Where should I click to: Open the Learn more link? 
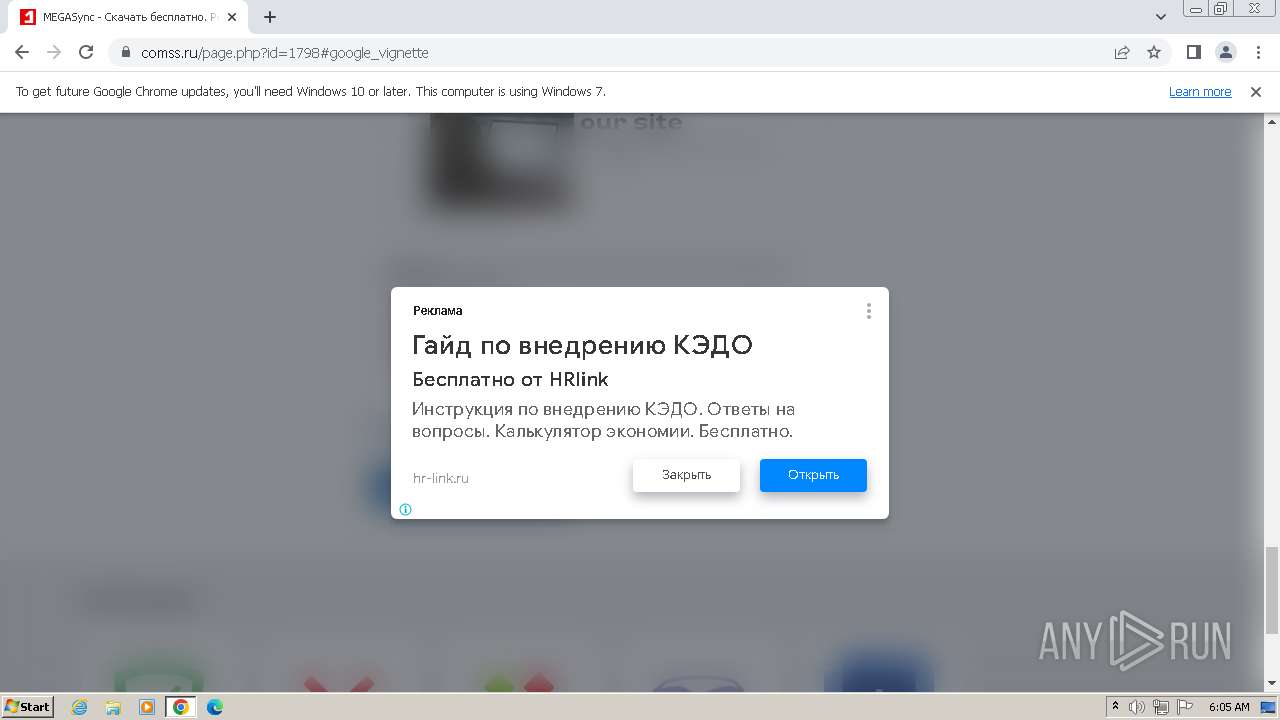1200,92
